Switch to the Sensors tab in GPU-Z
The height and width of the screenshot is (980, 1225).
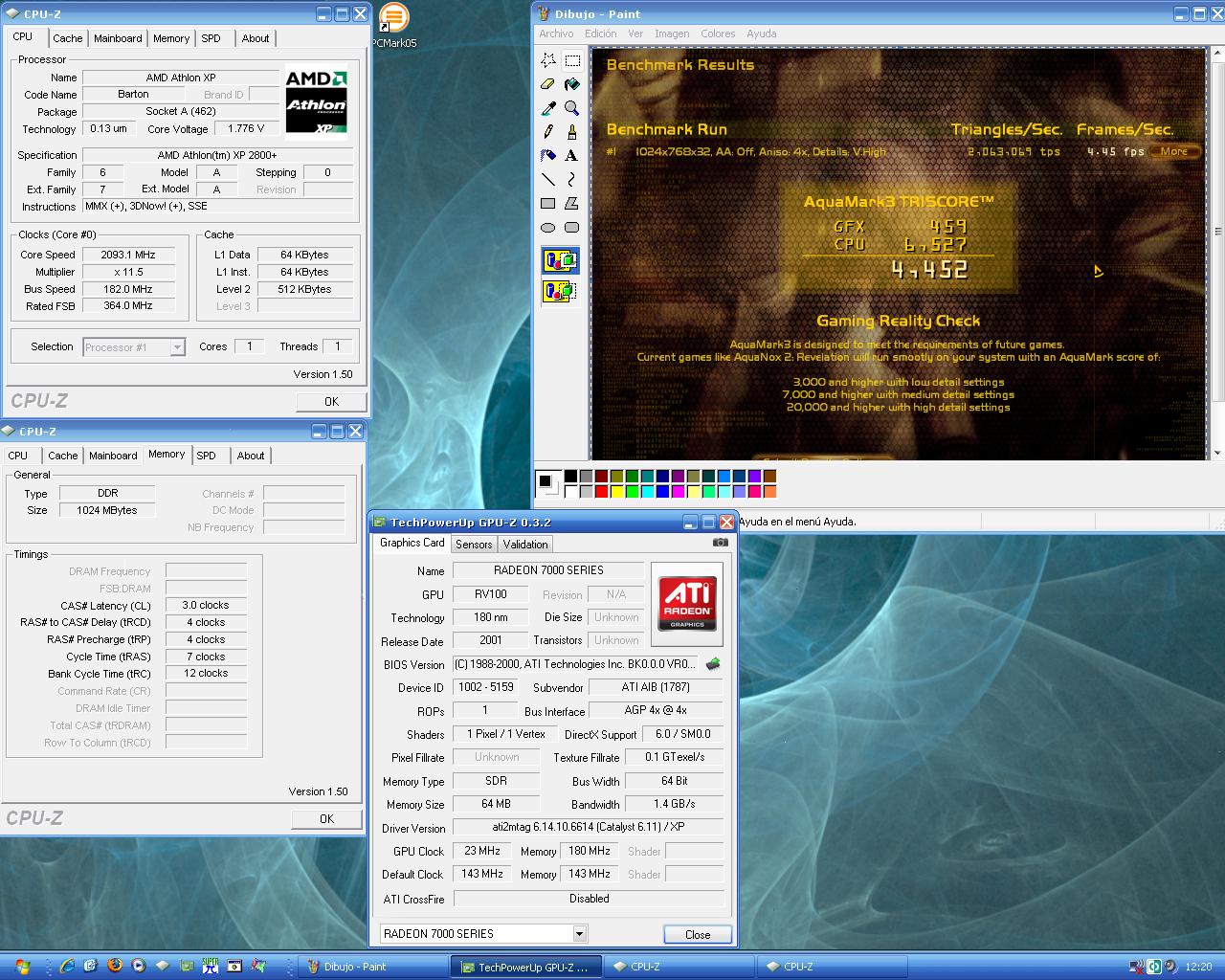[474, 544]
